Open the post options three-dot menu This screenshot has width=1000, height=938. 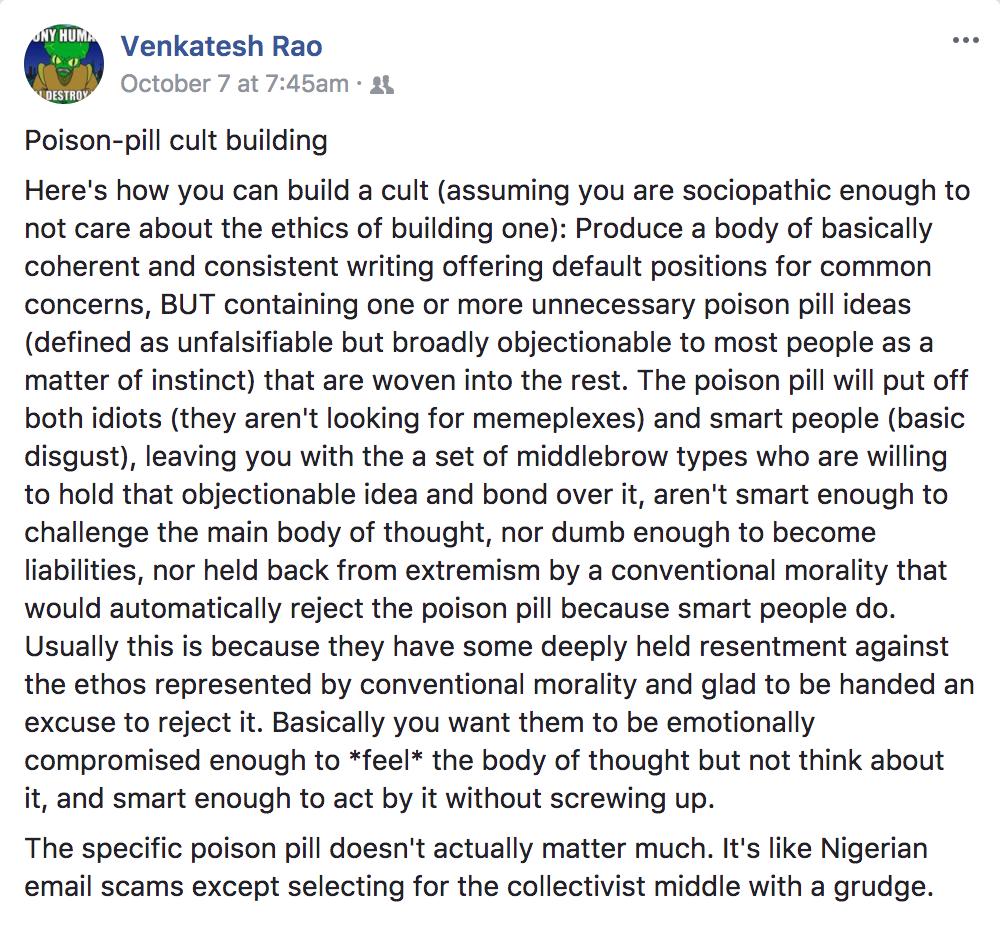coord(966,40)
